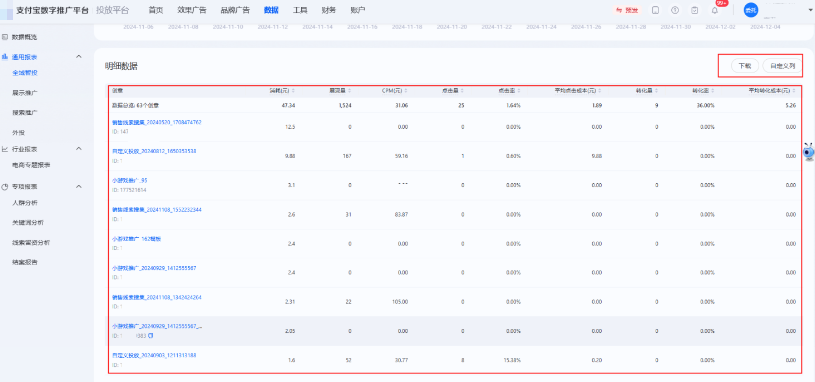815x382 pixels.
Task: Click the 105.00 CPM value cell
Action: coord(400,301)
